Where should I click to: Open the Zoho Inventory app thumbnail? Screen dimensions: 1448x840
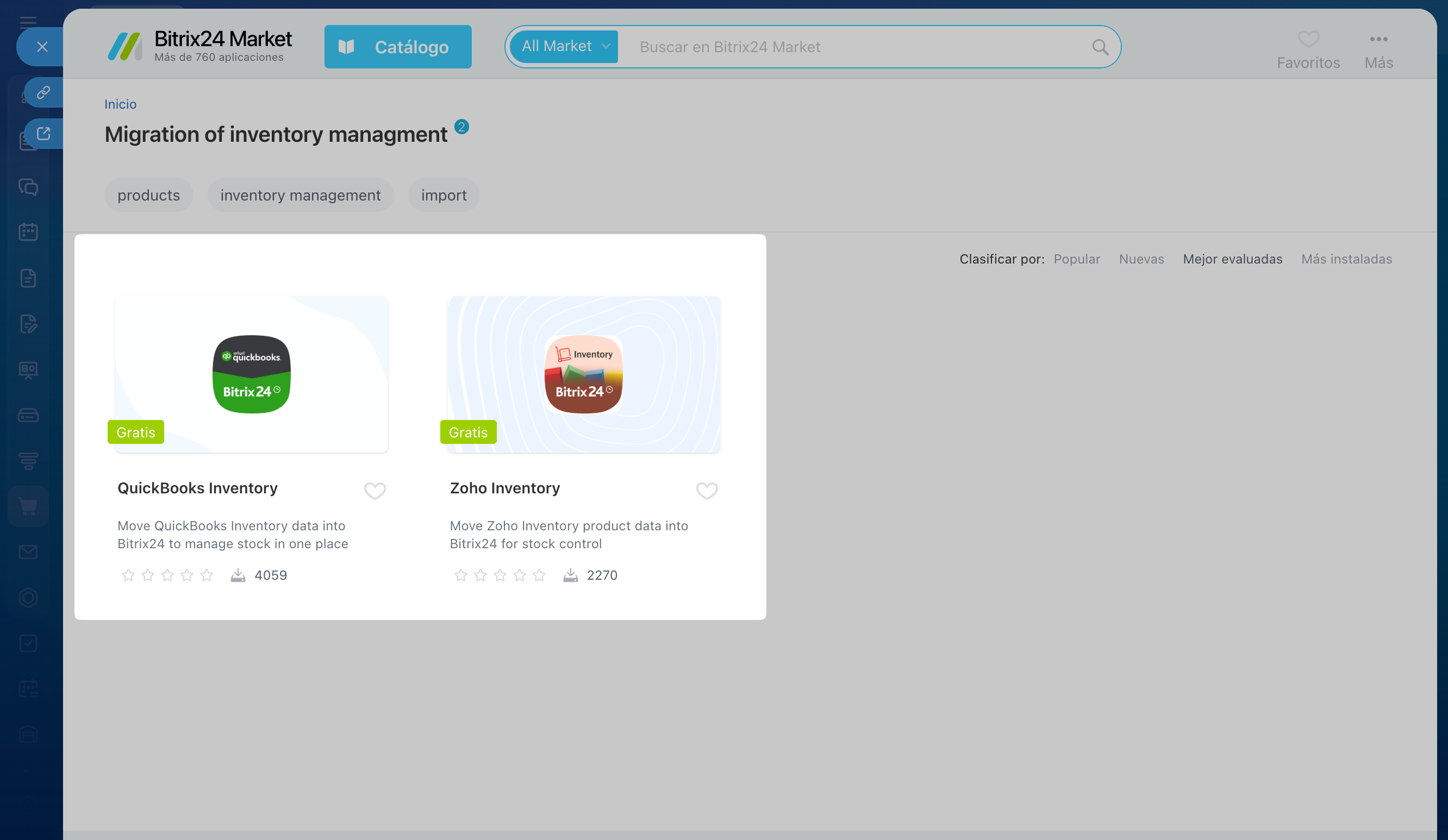583,374
